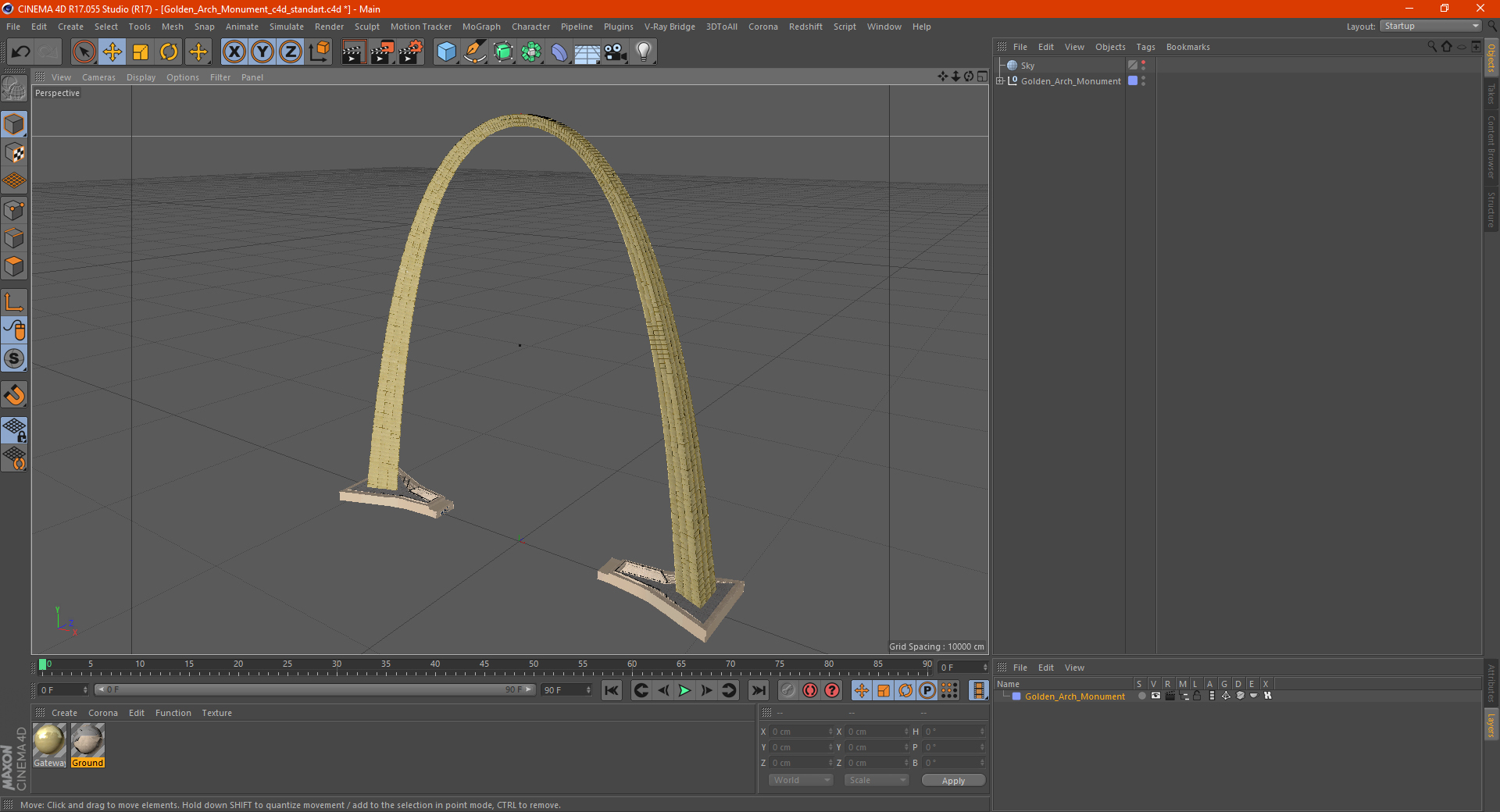1500x812 pixels.
Task: Switch to Texture mode icon
Action: click(15, 153)
